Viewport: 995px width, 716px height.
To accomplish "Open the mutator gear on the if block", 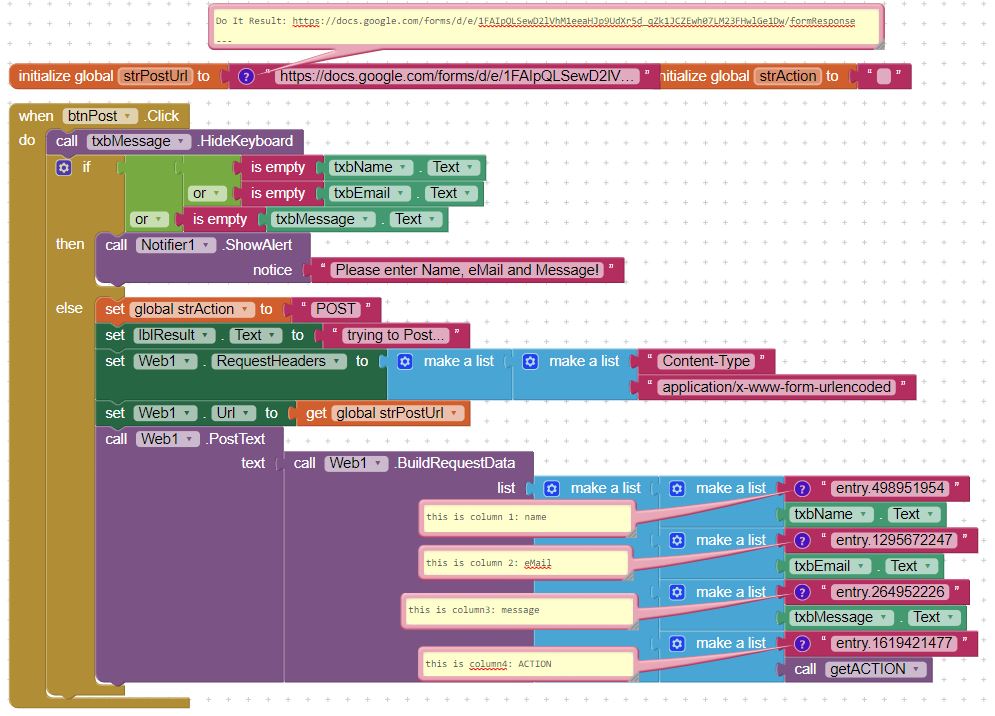I will 63,168.
